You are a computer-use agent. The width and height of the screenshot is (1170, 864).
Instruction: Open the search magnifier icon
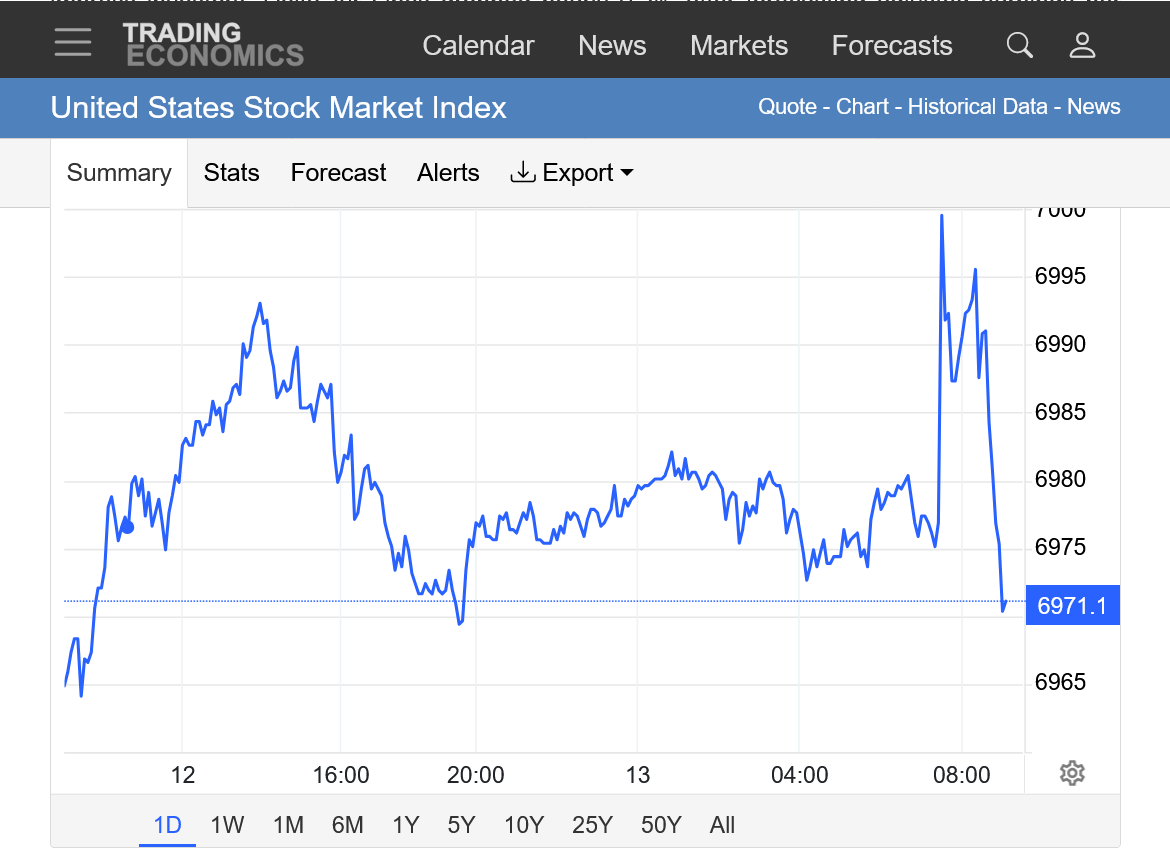1019,45
